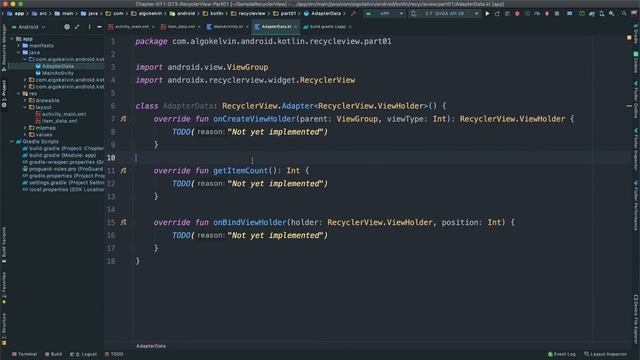
Task: Select item_data.xml in layout folder
Action: pyautogui.click(x=59, y=121)
